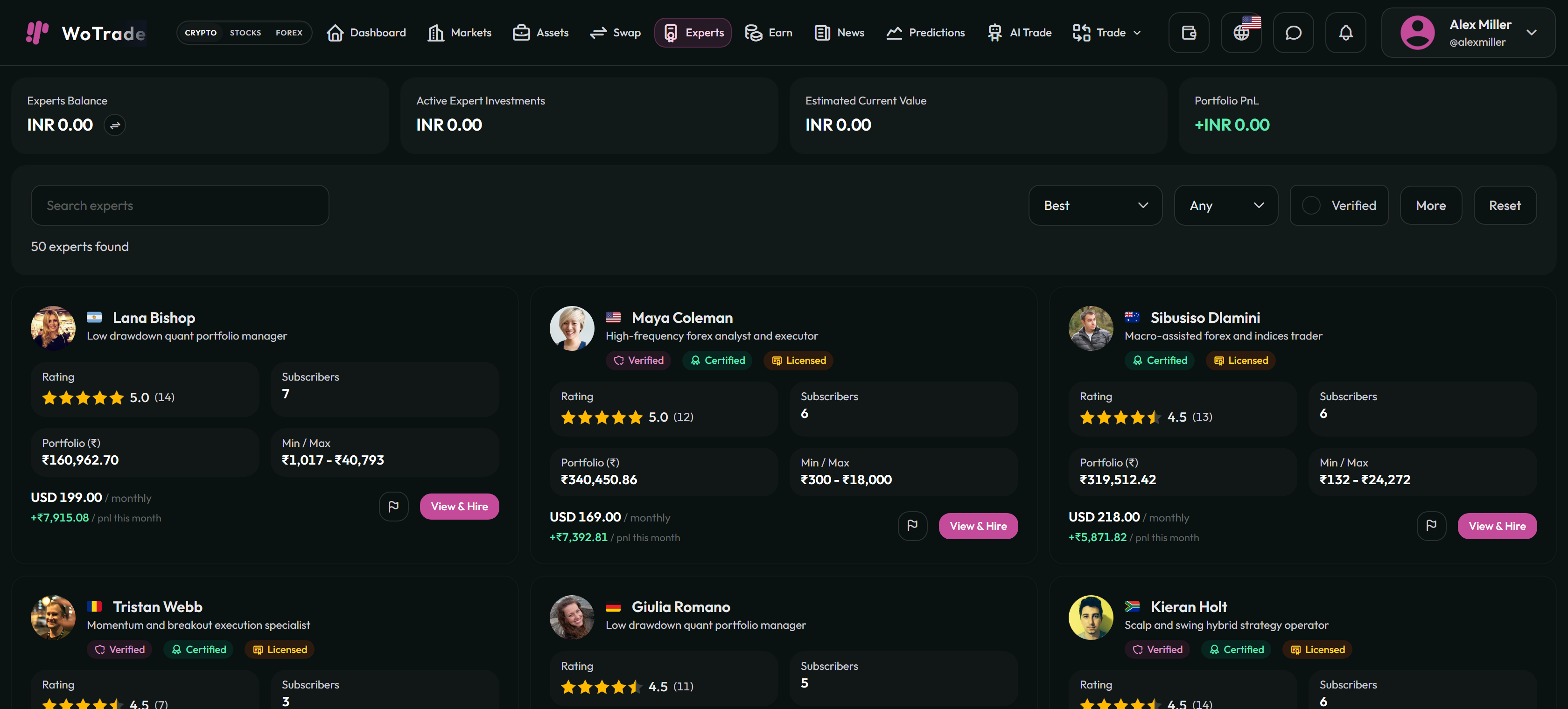Toggle the Verified filter checkbox
This screenshot has height=709, width=1568.
tap(1310, 206)
